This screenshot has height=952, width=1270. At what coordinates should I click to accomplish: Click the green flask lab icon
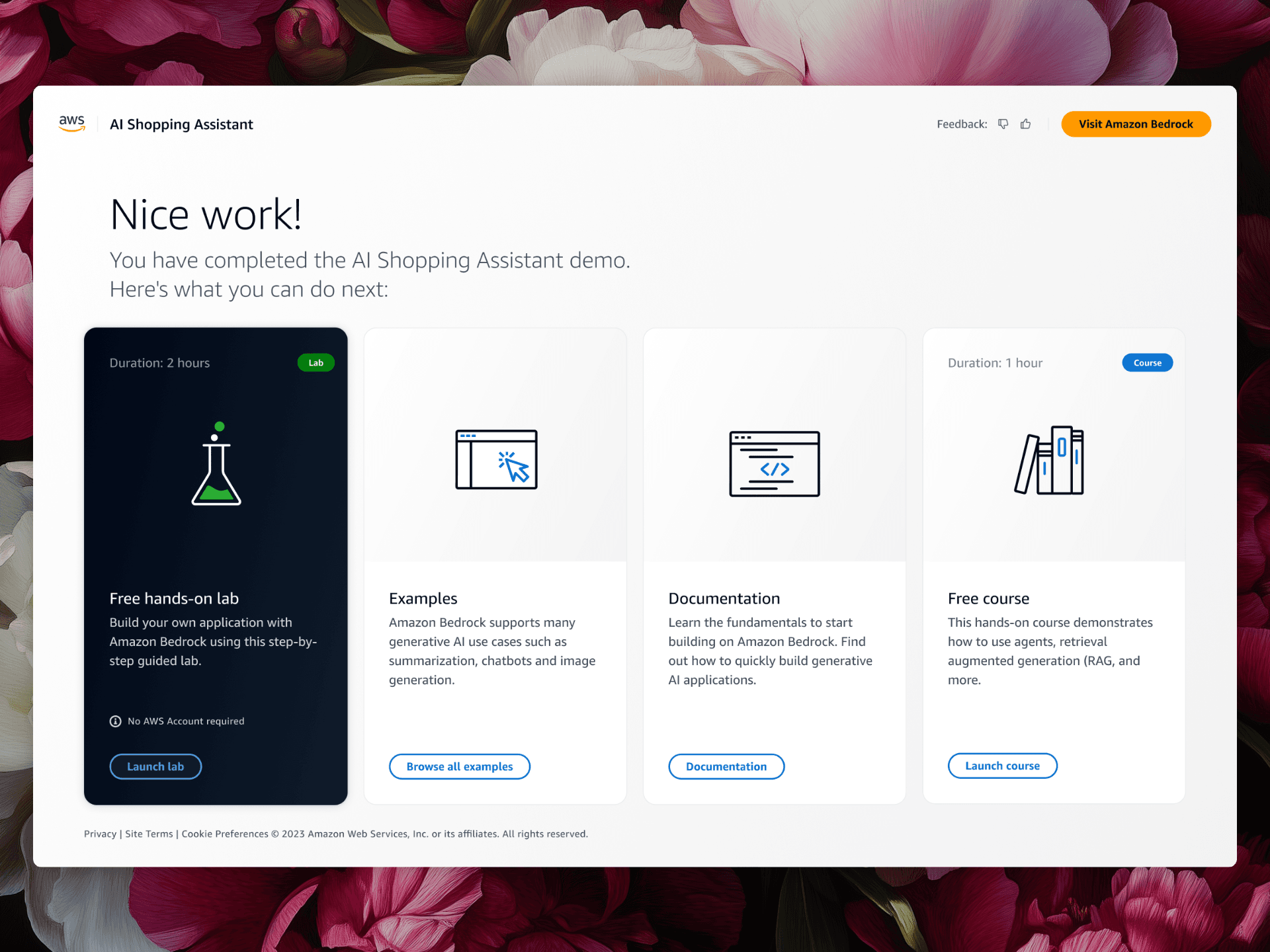coord(216,463)
